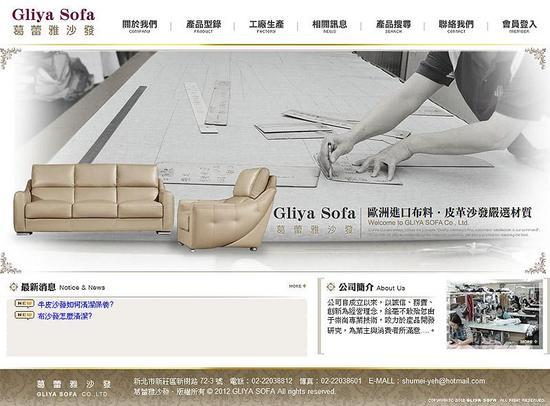Open news link 布沙發怎麼清潔?

tap(65, 316)
